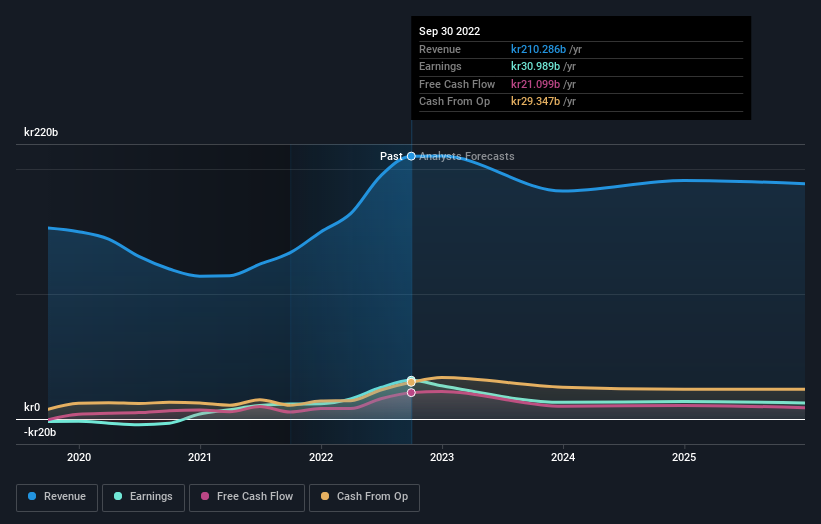Click the Sep 30 2022 tooltip date
This screenshot has height=524, width=821.
point(449,31)
